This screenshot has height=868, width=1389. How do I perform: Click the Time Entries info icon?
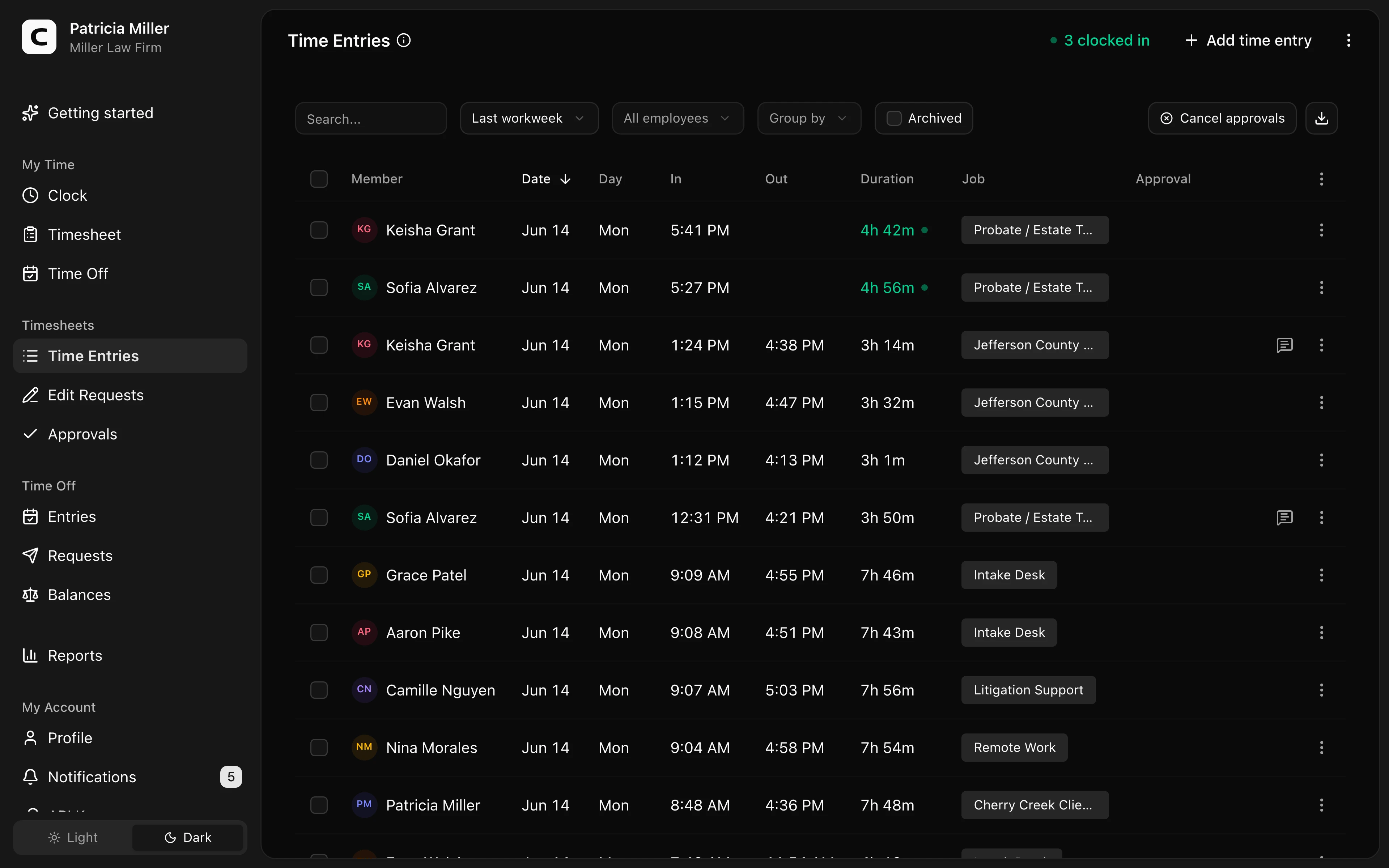404,40
